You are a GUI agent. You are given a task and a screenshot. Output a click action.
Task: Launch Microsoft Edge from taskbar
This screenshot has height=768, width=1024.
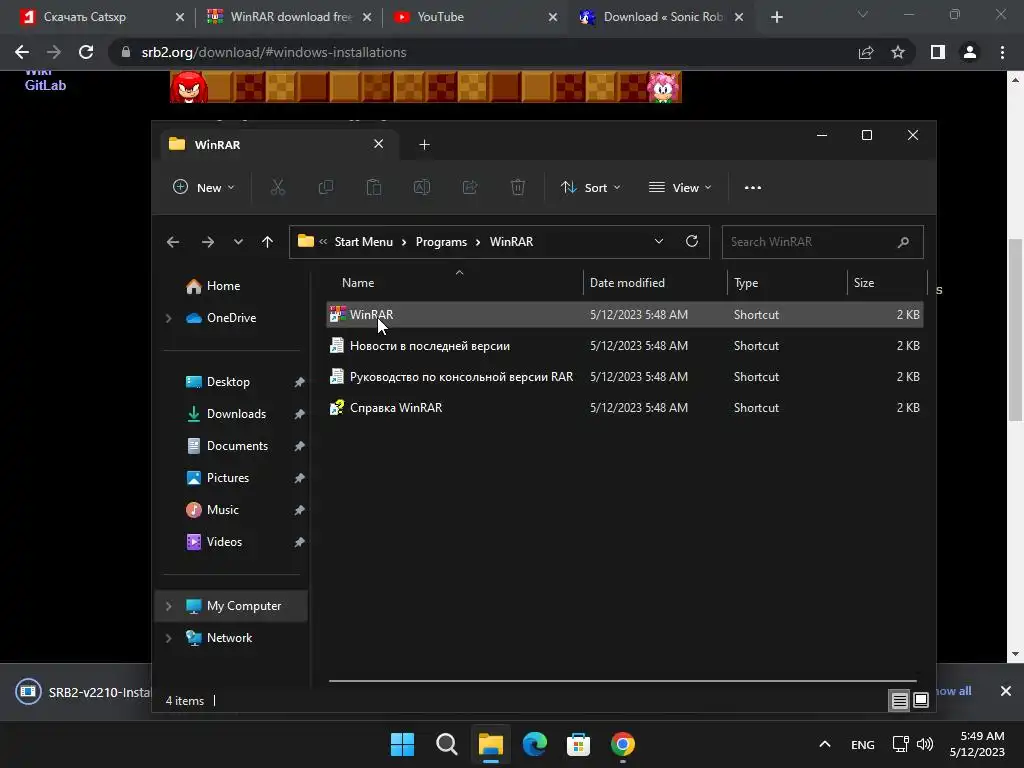tap(535, 744)
